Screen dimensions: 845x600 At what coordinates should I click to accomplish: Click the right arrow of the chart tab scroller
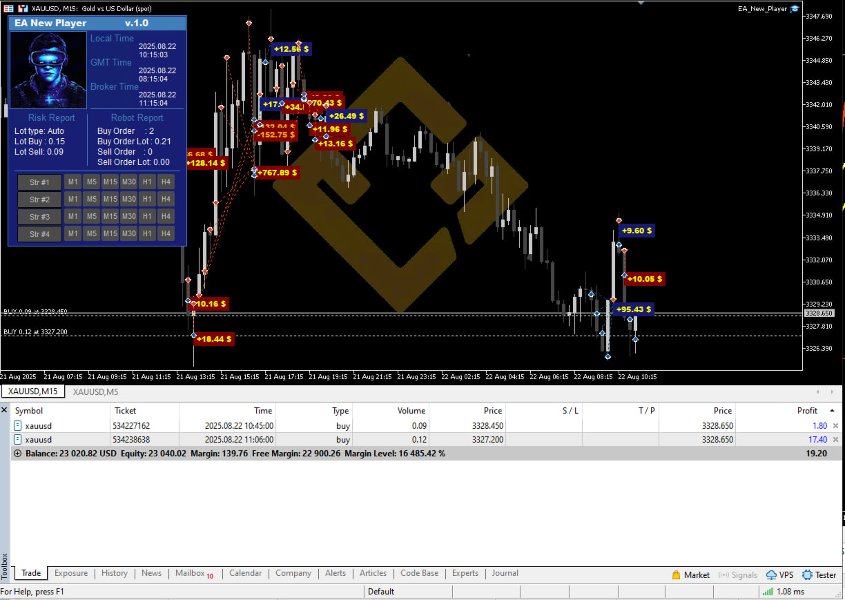tap(834, 392)
